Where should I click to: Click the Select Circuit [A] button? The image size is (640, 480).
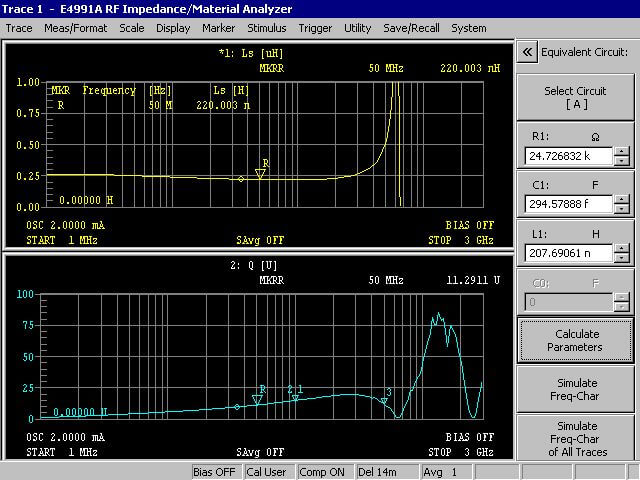(575, 97)
